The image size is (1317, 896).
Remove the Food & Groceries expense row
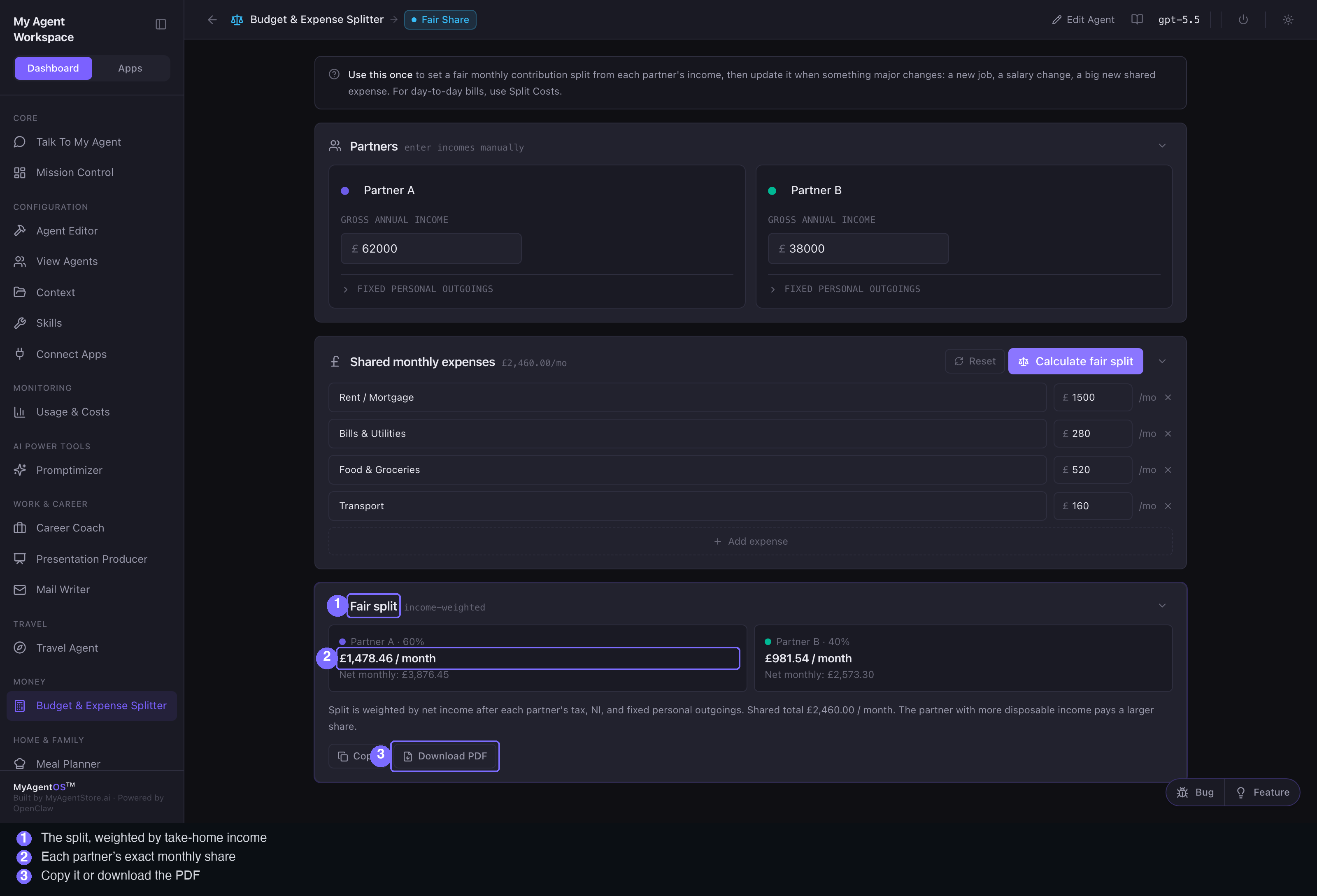pos(1168,470)
